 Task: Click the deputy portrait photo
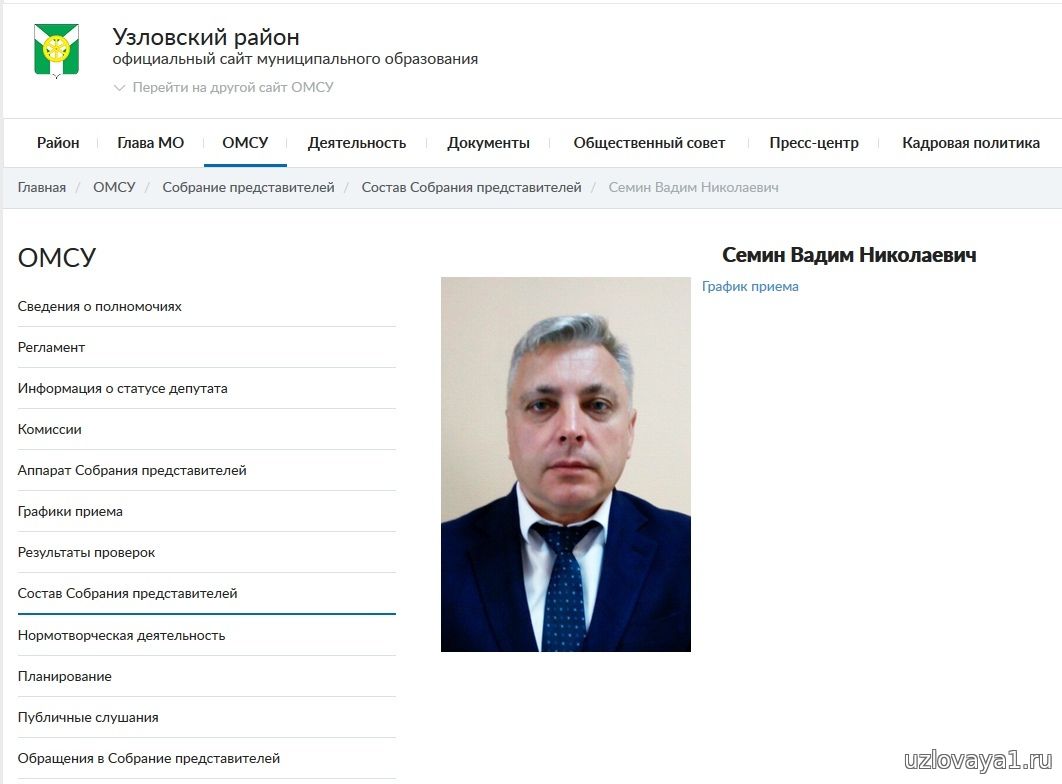tap(566, 464)
